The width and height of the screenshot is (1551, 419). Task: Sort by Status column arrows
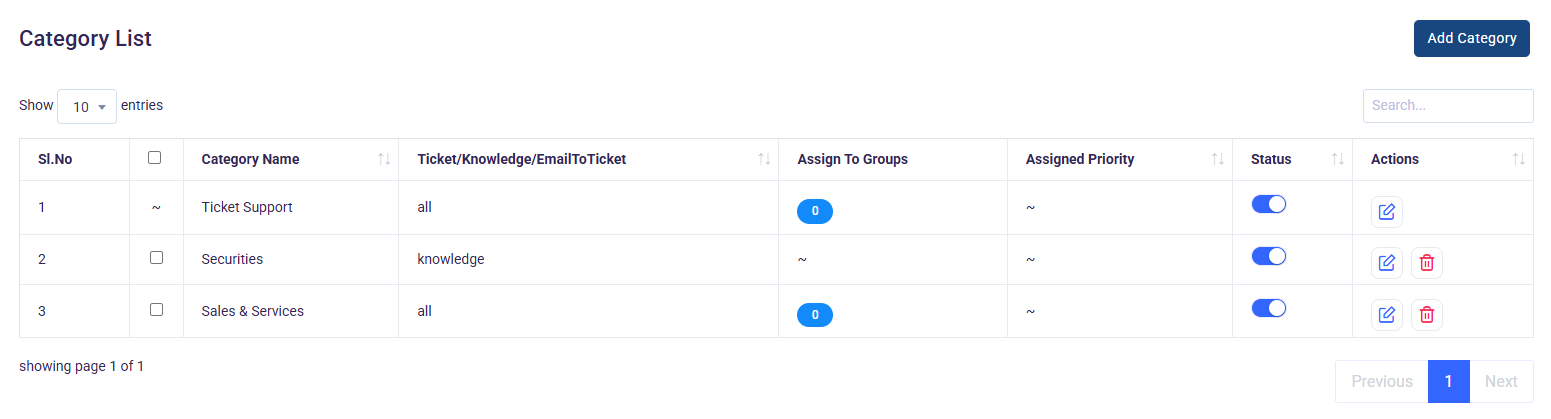(x=1337, y=160)
